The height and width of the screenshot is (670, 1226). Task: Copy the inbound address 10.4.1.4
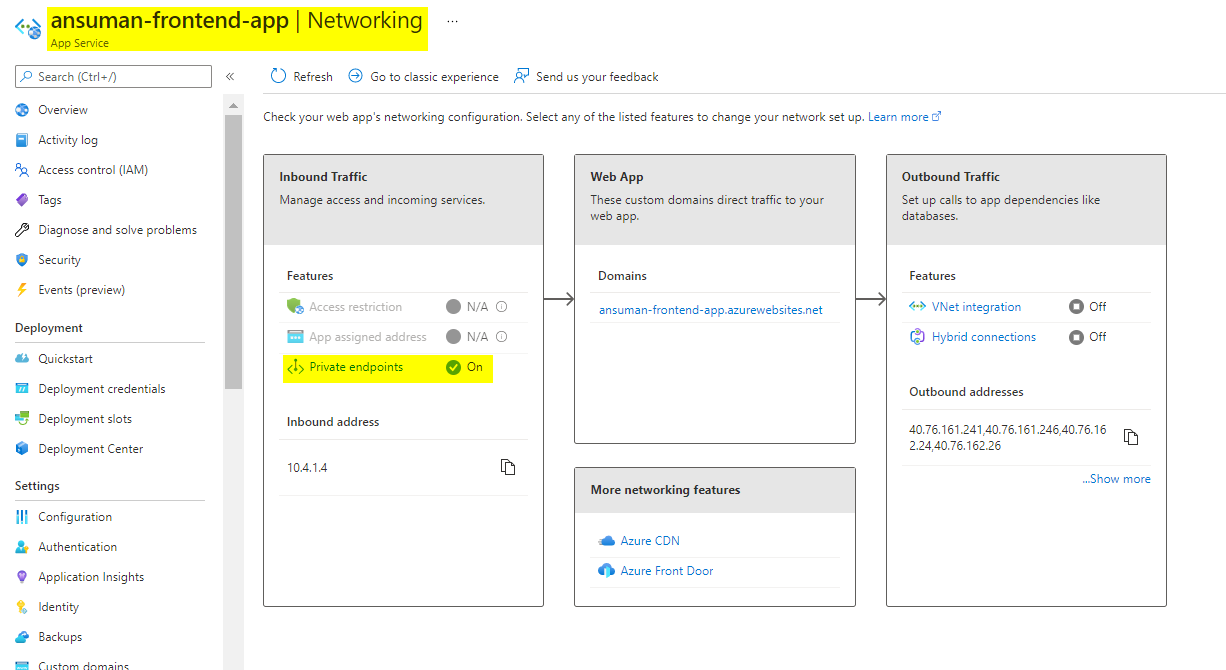(x=508, y=467)
